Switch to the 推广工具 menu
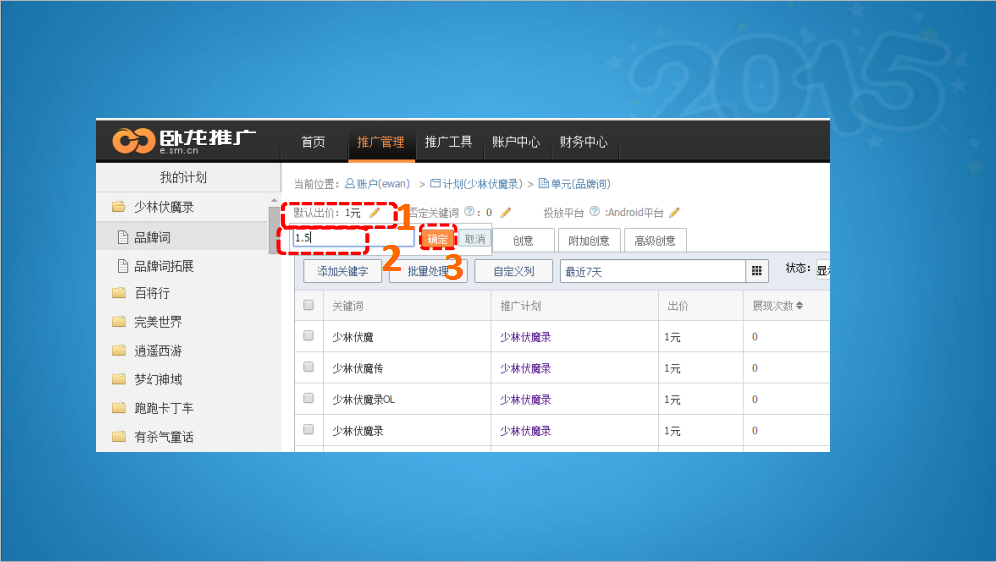This screenshot has width=996, height=562. (x=448, y=142)
